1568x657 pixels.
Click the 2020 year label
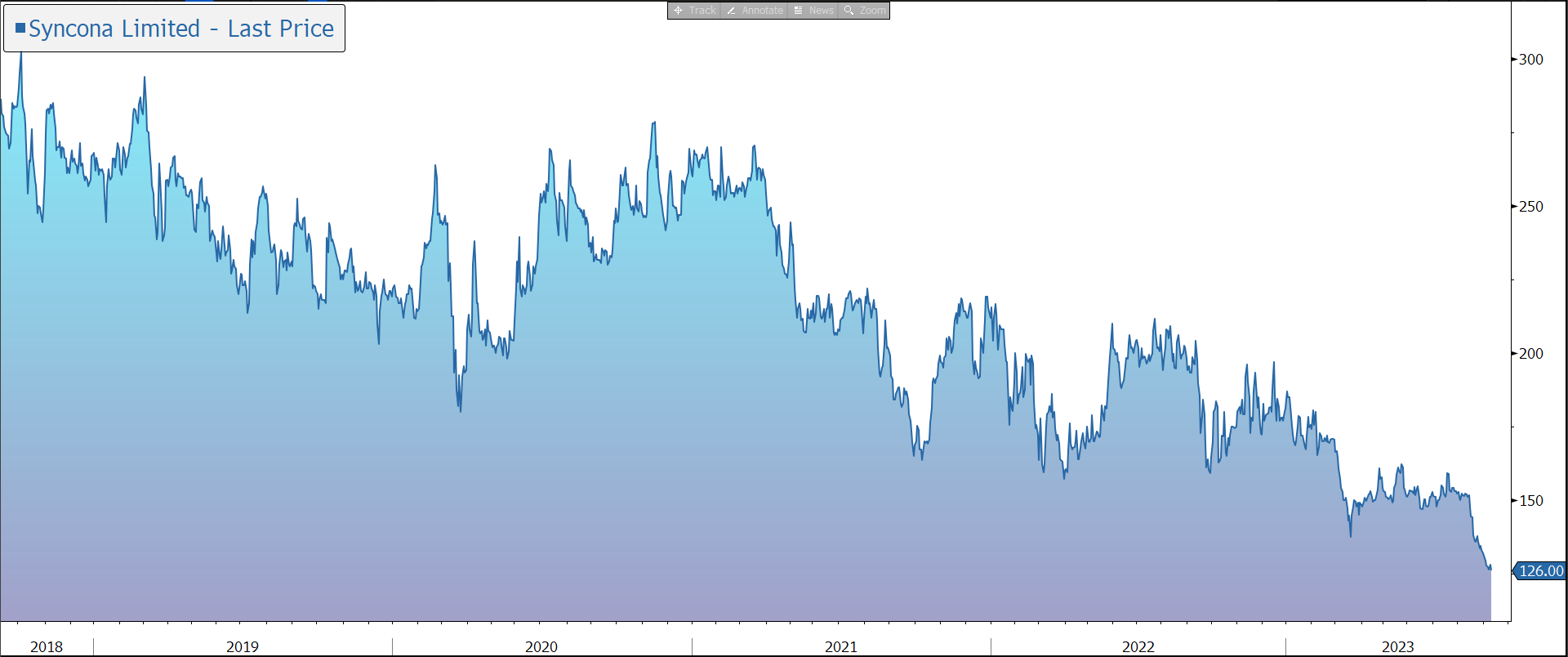(x=541, y=646)
